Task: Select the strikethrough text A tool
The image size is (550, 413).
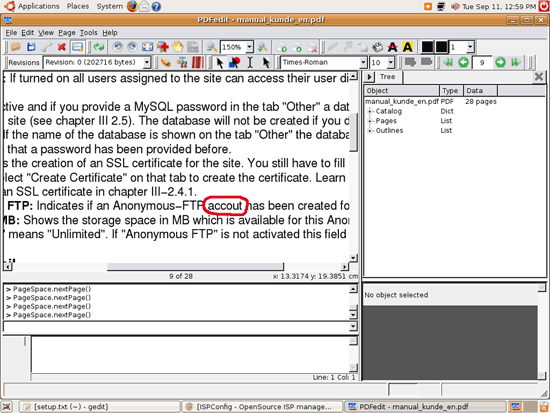Action: [393, 47]
